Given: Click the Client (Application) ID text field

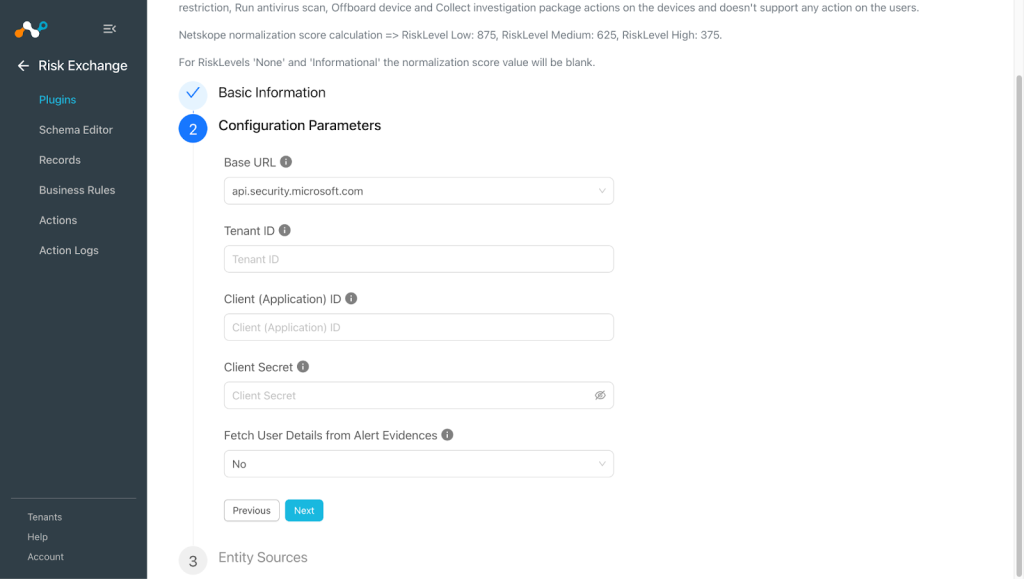Looking at the screenshot, I should [x=419, y=327].
